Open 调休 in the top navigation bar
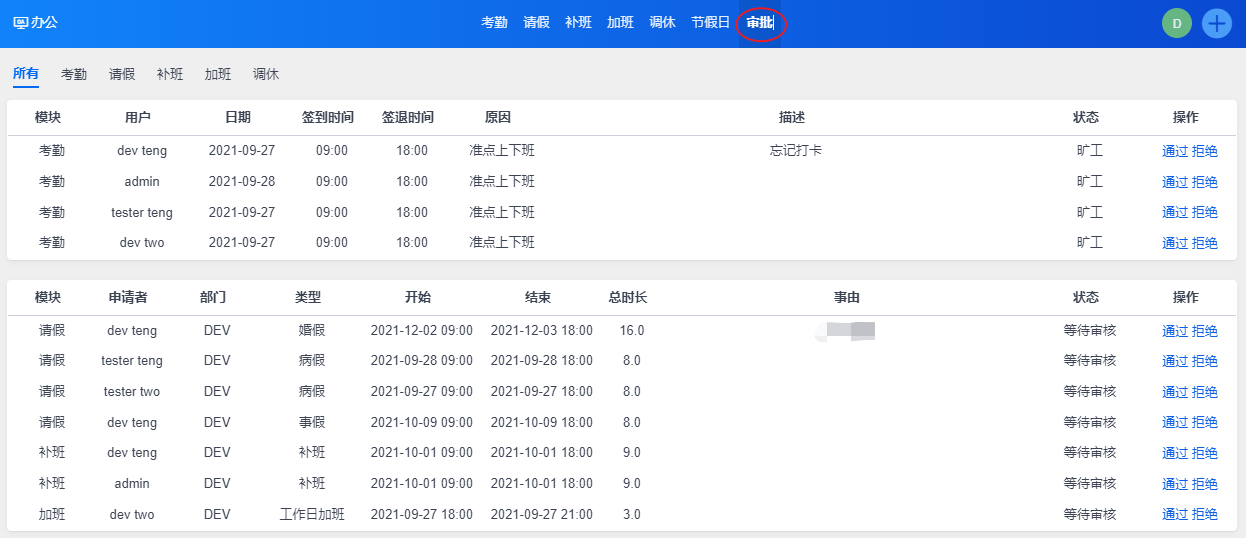Image resolution: width=1246 pixels, height=538 pixels. 662,22
